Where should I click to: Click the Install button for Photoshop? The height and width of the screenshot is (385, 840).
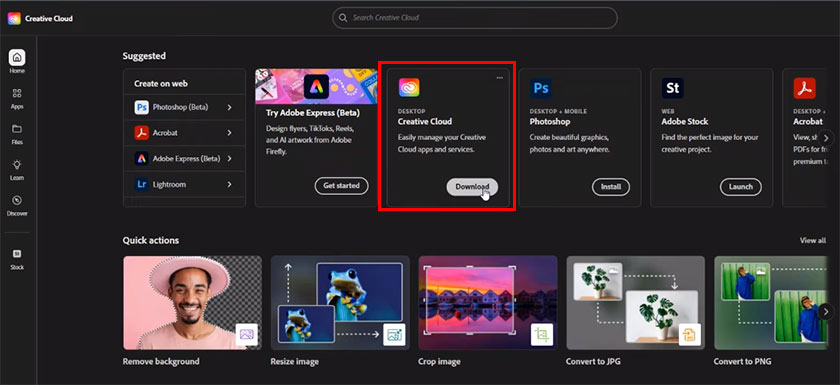click(611, 186)
